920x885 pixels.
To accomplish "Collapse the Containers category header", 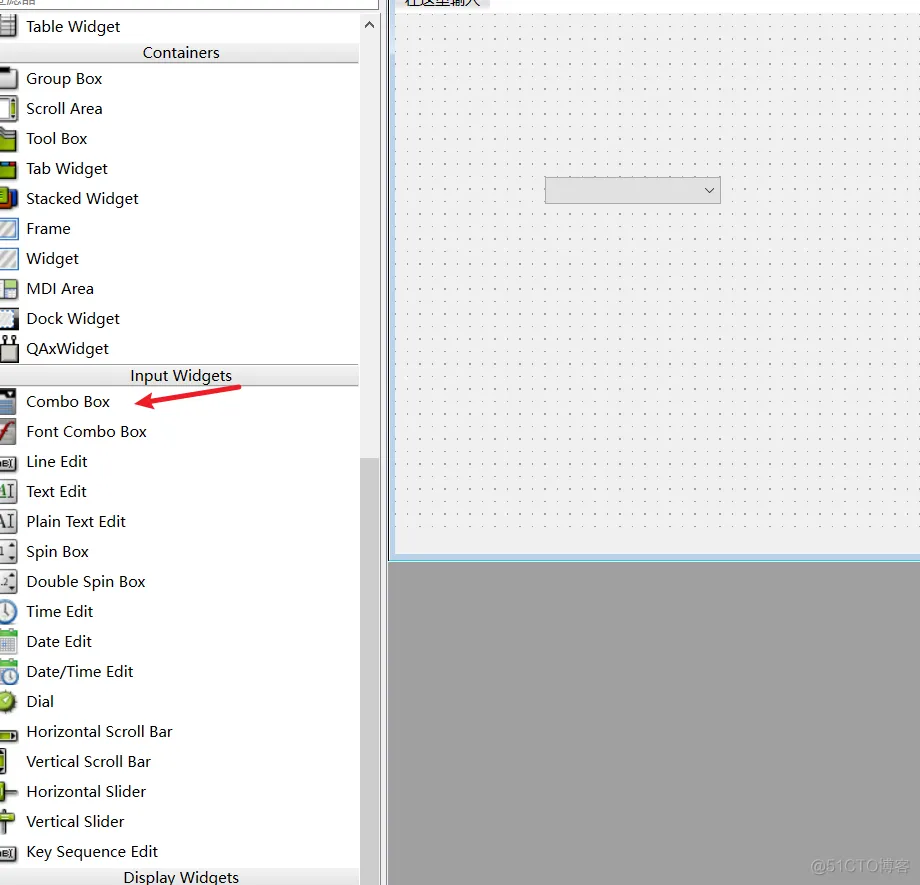I will [x=180, y=53].
